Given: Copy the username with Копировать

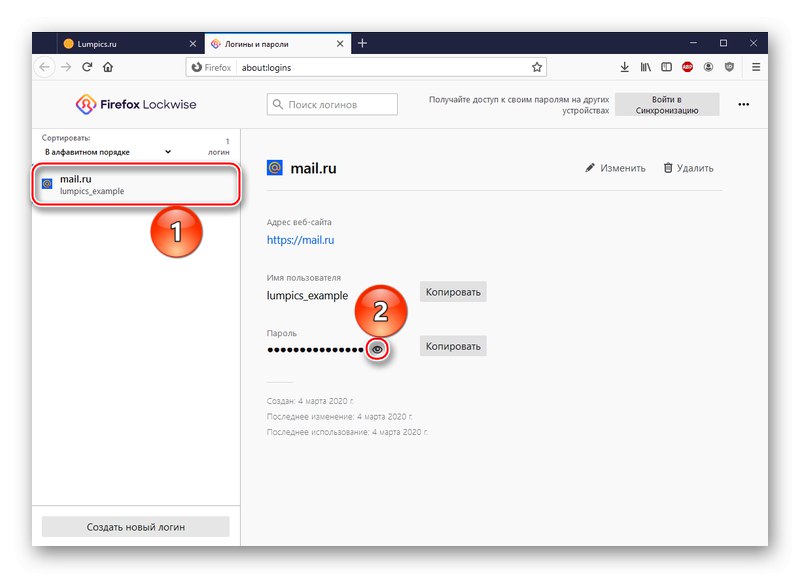Looking at the screenshot, I should pyautogui.click(x=453, y=292).
